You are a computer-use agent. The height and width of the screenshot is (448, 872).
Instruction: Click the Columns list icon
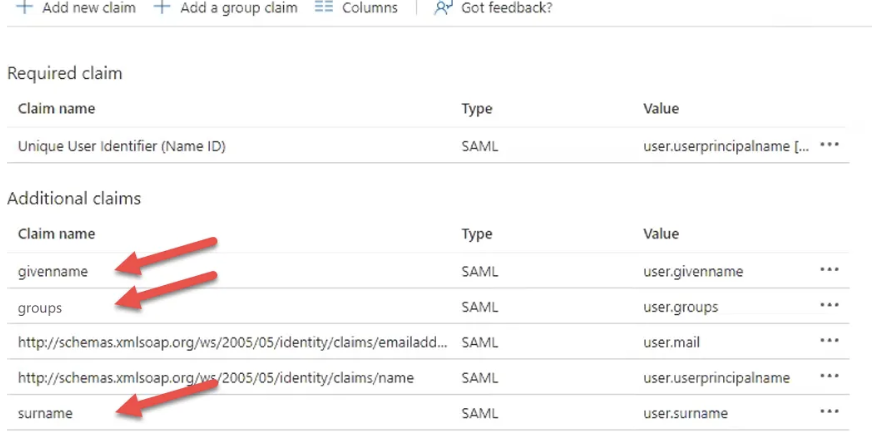(x=324, y=7)
